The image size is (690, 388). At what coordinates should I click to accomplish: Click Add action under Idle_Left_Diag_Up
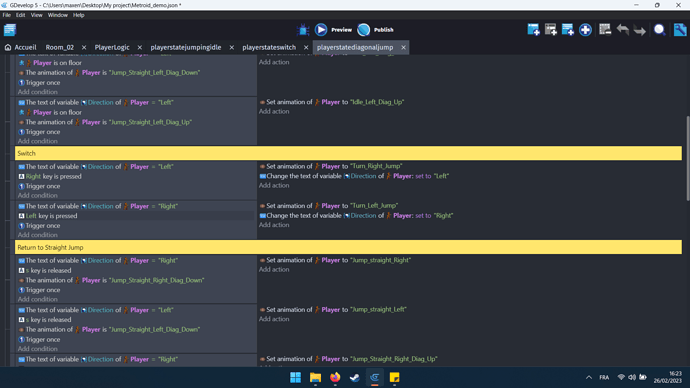pos(274,112)
